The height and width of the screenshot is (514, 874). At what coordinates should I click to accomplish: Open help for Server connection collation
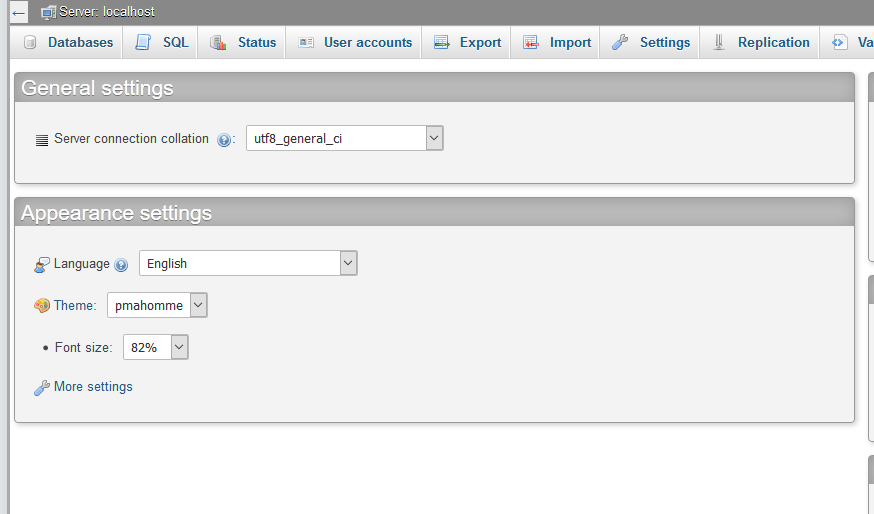click(224, 140)
